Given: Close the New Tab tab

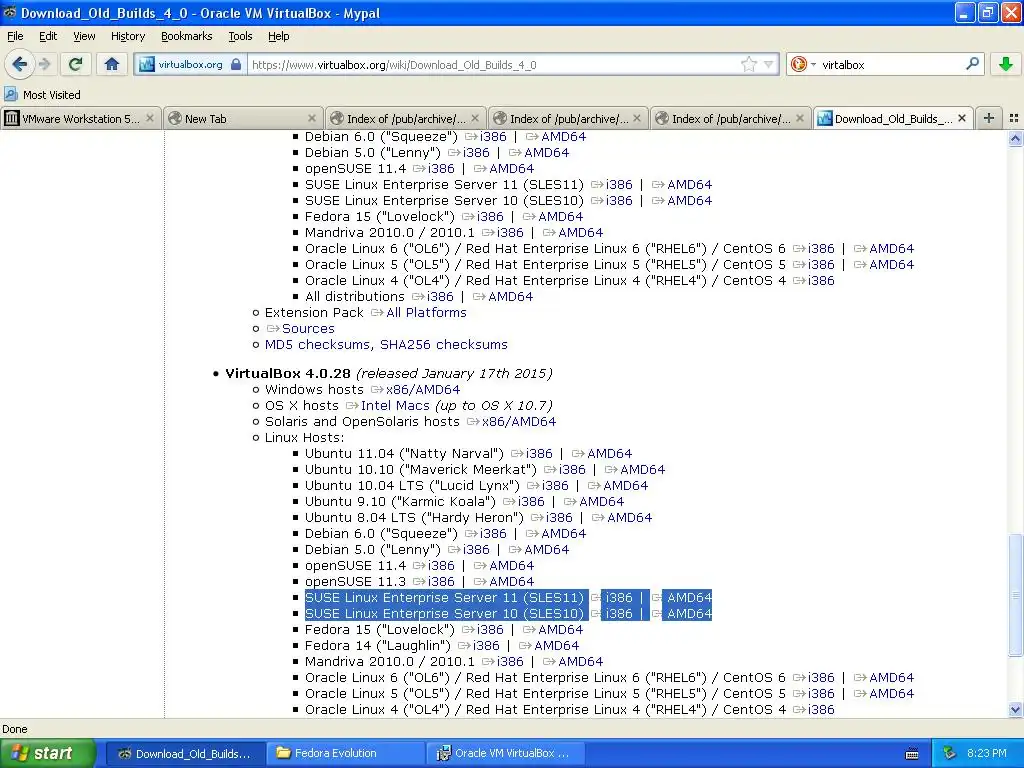Looking at the screenshot, I should click(x=312, y=118).
